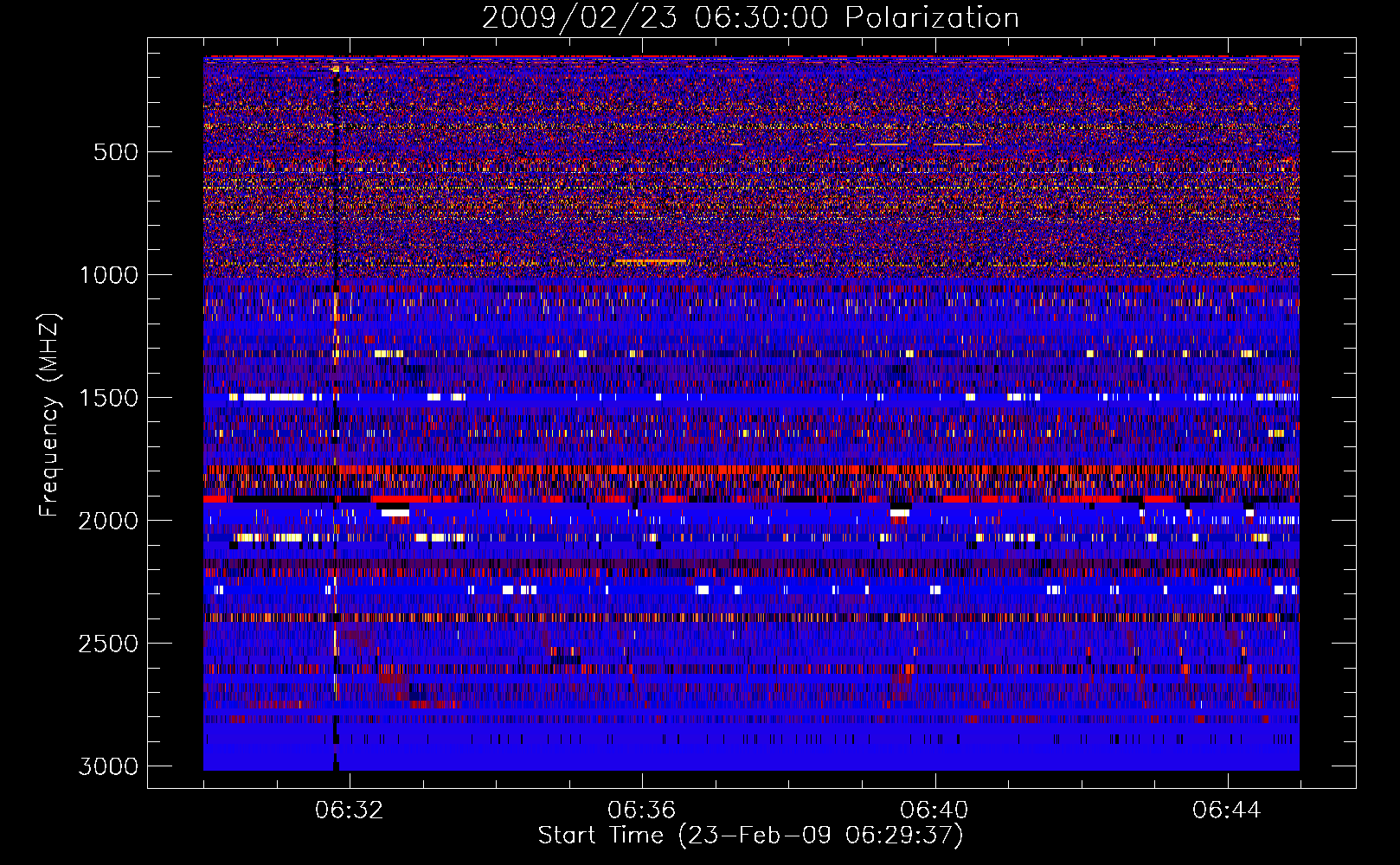The height and width of the screenshot is (865, 1400).
Task: Click the 1000 frequency tick label
Action: click(x=109, y=275)
